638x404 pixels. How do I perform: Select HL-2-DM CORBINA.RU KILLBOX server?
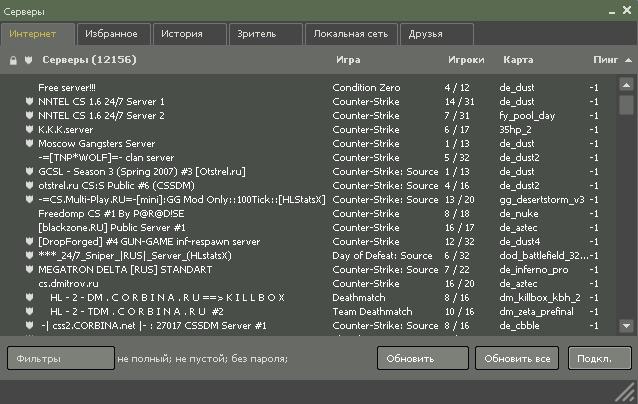tap(309, 297)
